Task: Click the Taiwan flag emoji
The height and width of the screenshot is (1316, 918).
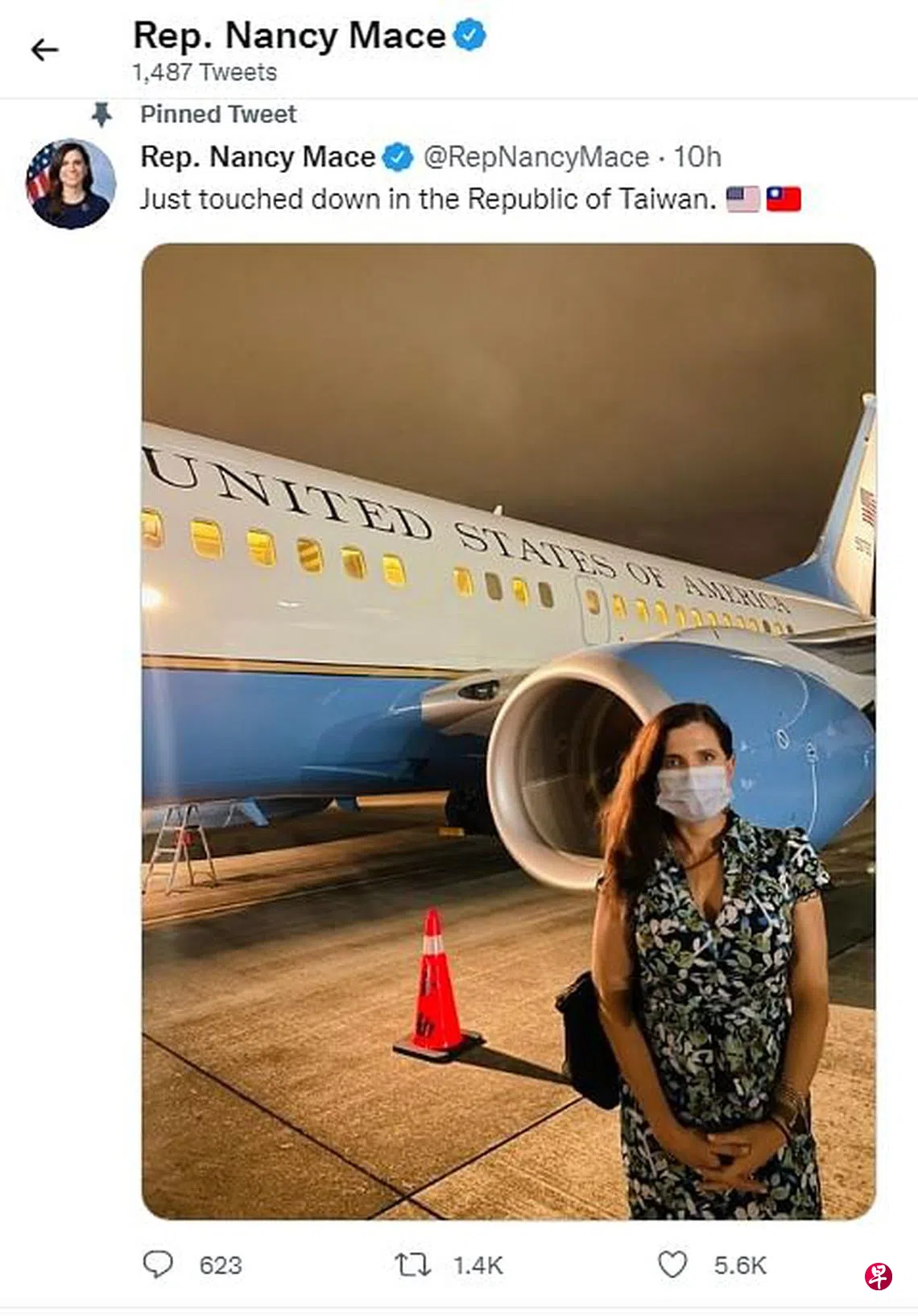Action: [x=784, y=199]
